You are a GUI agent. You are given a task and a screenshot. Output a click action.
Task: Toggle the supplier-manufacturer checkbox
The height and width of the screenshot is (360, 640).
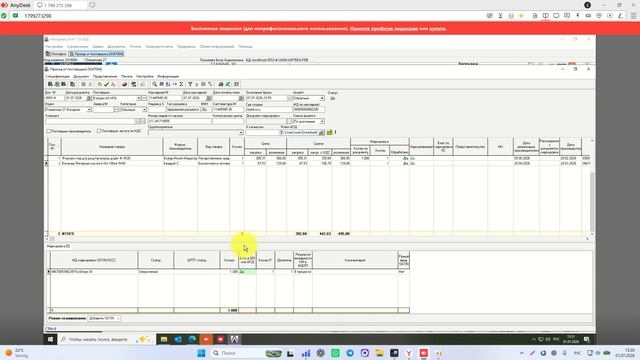[49, 131]
